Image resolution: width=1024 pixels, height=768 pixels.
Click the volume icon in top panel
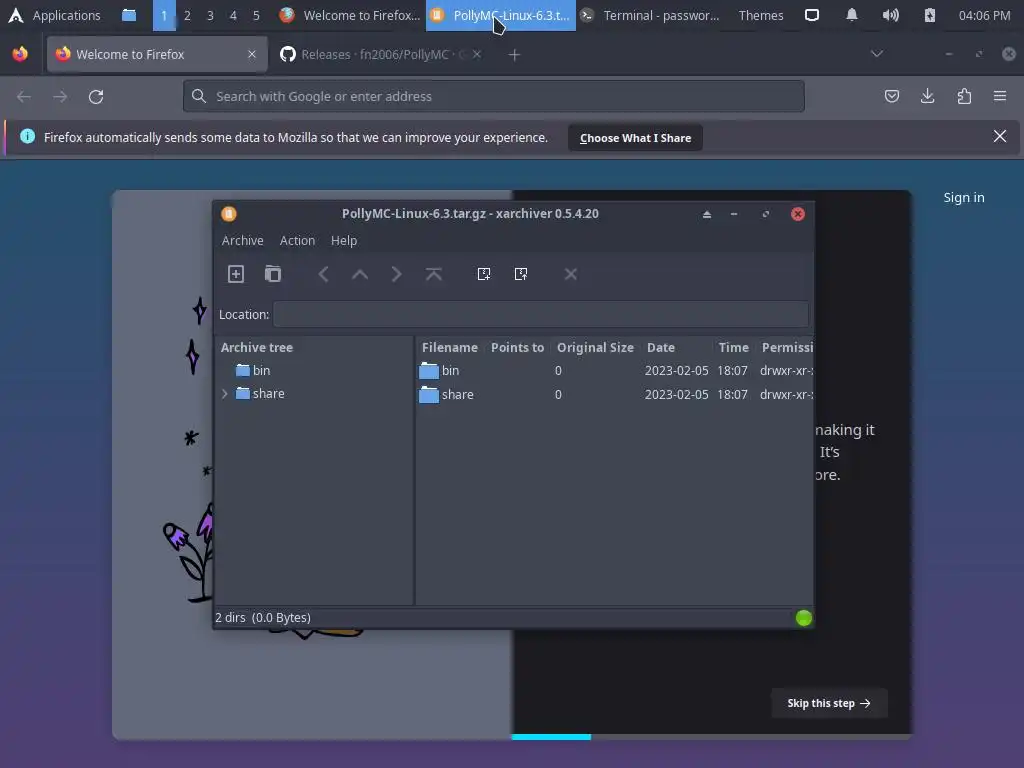click(890, 15)
